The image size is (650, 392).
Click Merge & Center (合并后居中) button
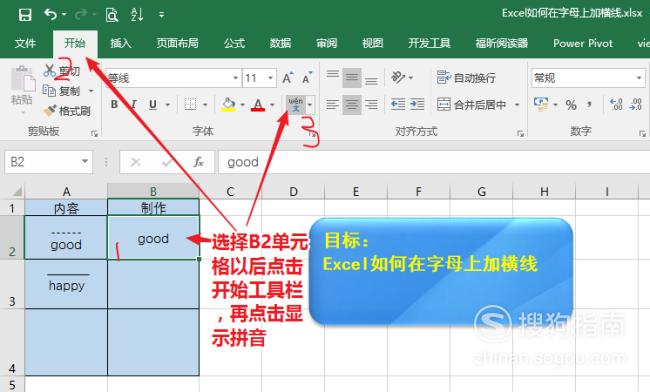pos(471,104)
